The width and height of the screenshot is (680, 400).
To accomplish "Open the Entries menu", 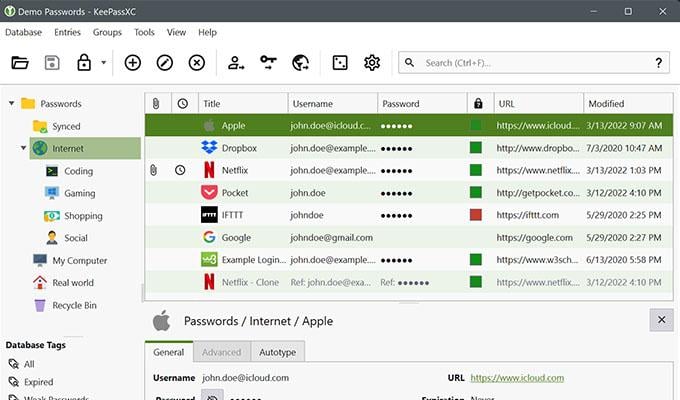I will (x=67, y=33).
